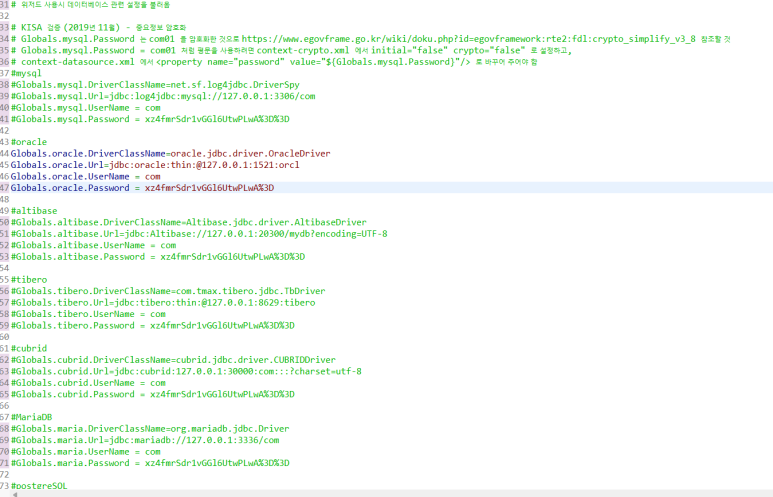This screenshot has height=497, width=773.
Task: Select the '#cubrid' section header line
Action: coord(29,348)
